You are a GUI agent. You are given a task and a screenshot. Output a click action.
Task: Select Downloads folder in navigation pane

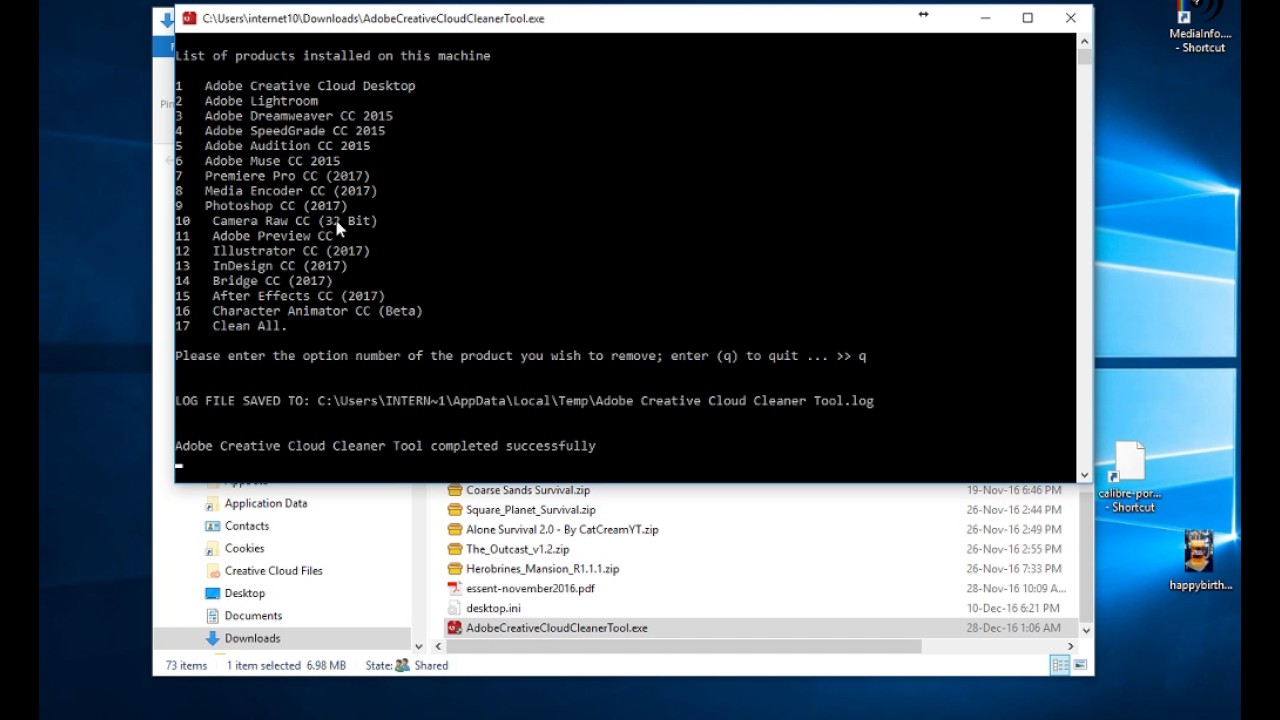click(253, 638)
